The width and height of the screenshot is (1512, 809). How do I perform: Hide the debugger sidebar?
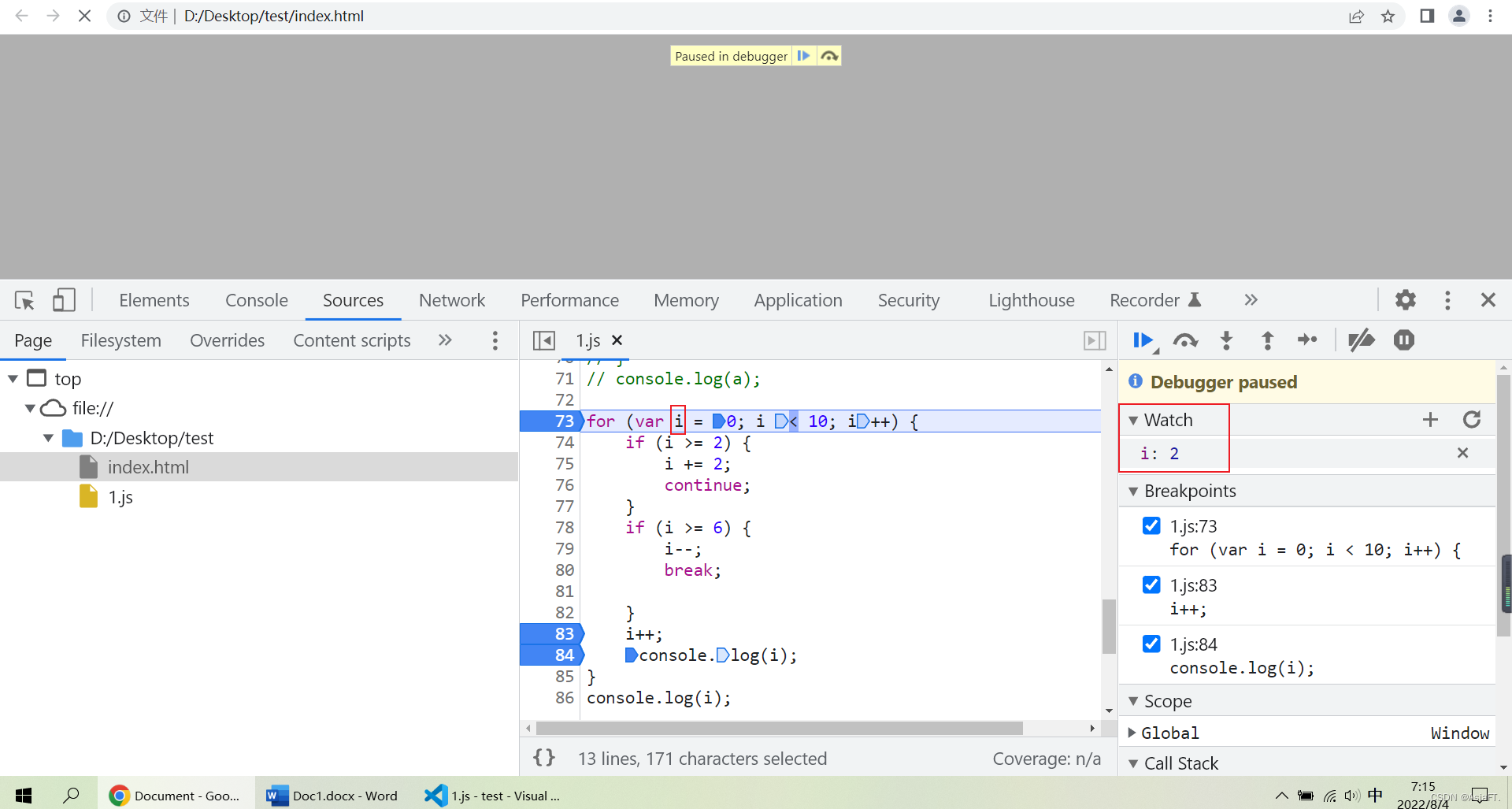point(1095,340)
